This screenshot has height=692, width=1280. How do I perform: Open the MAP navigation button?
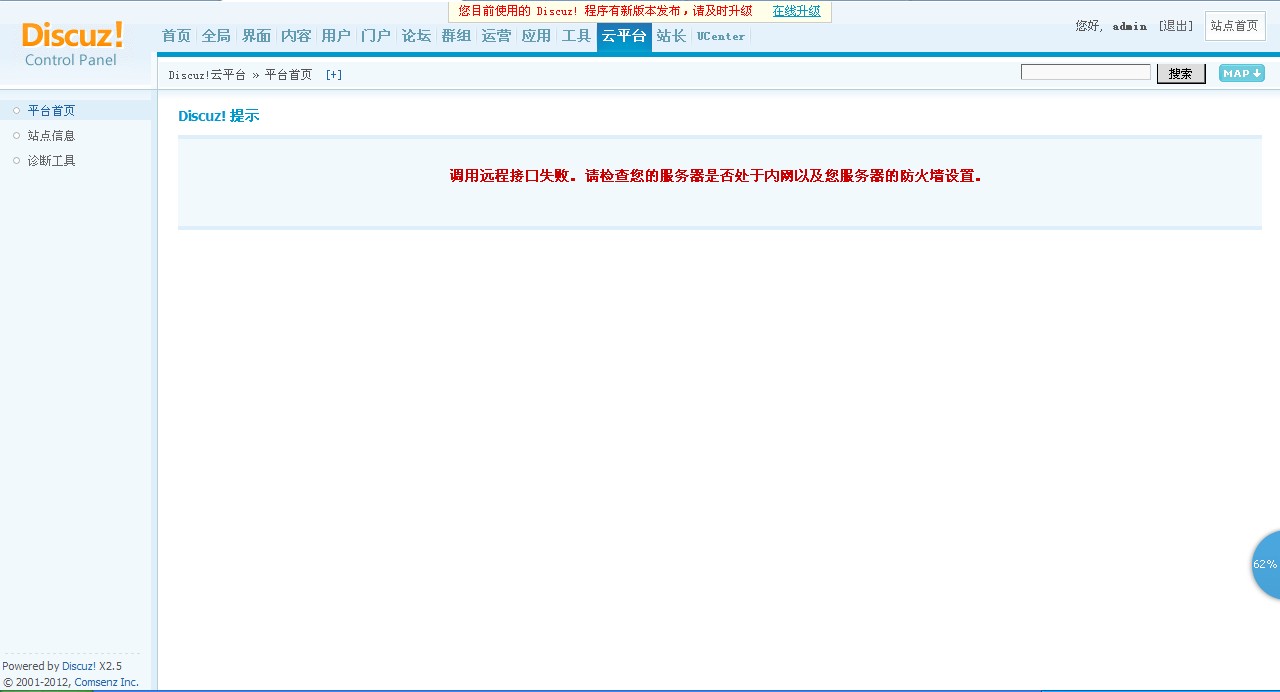[x=1241, y=73]
